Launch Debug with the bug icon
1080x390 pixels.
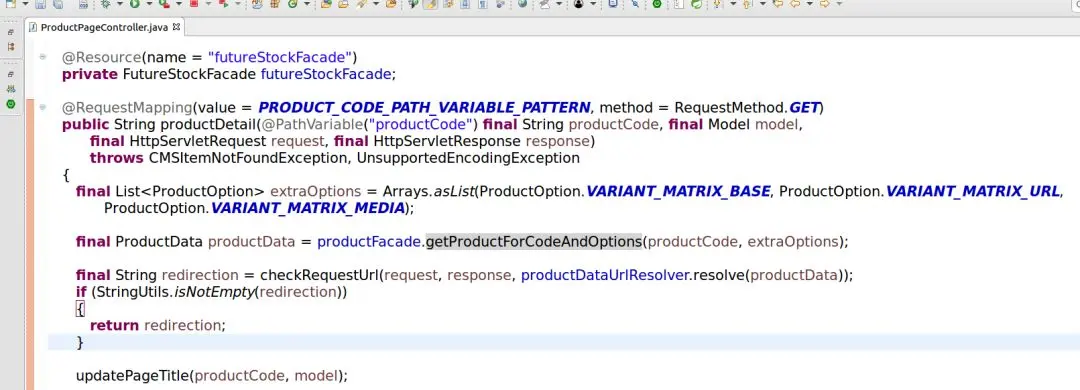[x=105, y=4]
